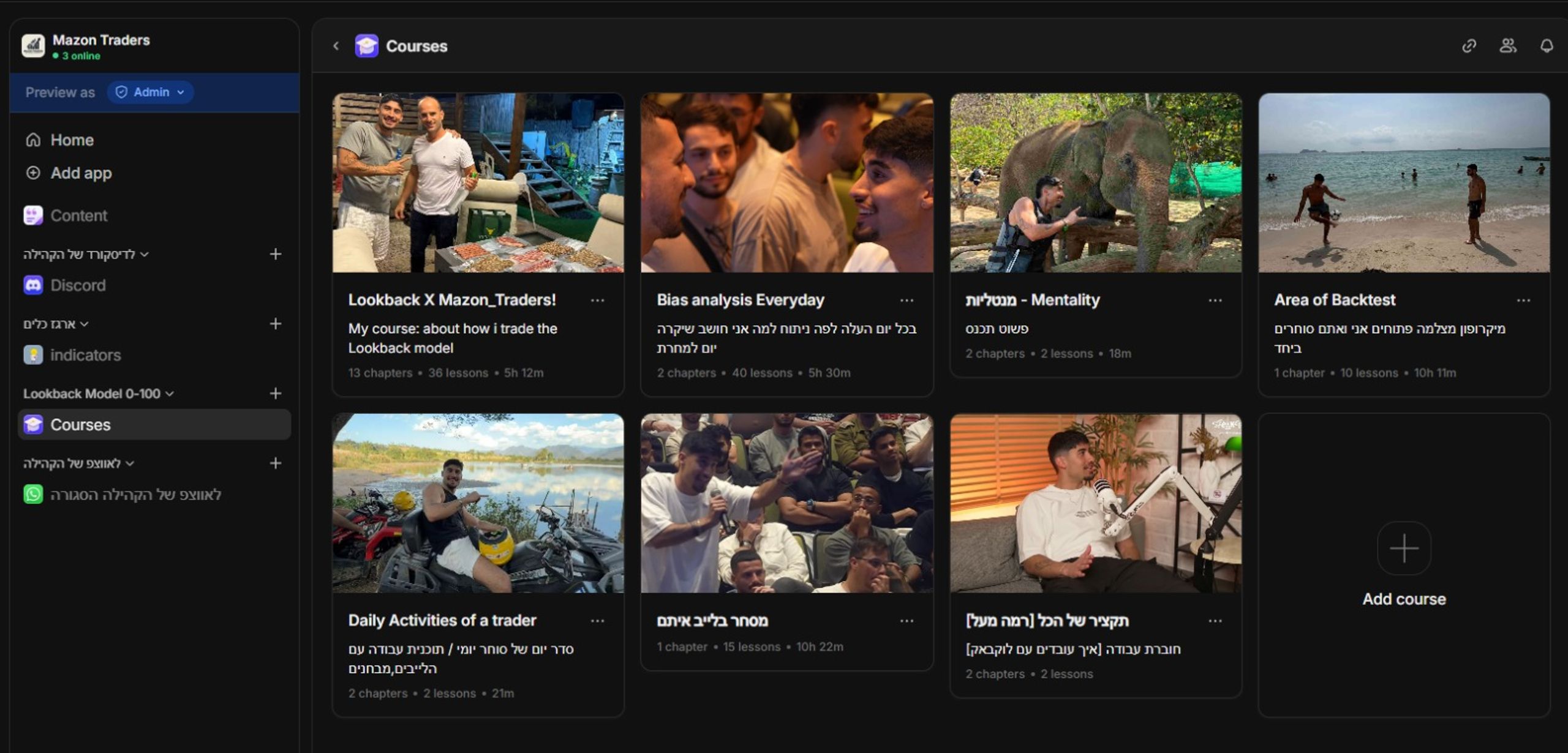Click the Courses purple graduation icon in header
Viewport: 1568px width, 753px height.
pyautogui.click(x=366, y=46)
